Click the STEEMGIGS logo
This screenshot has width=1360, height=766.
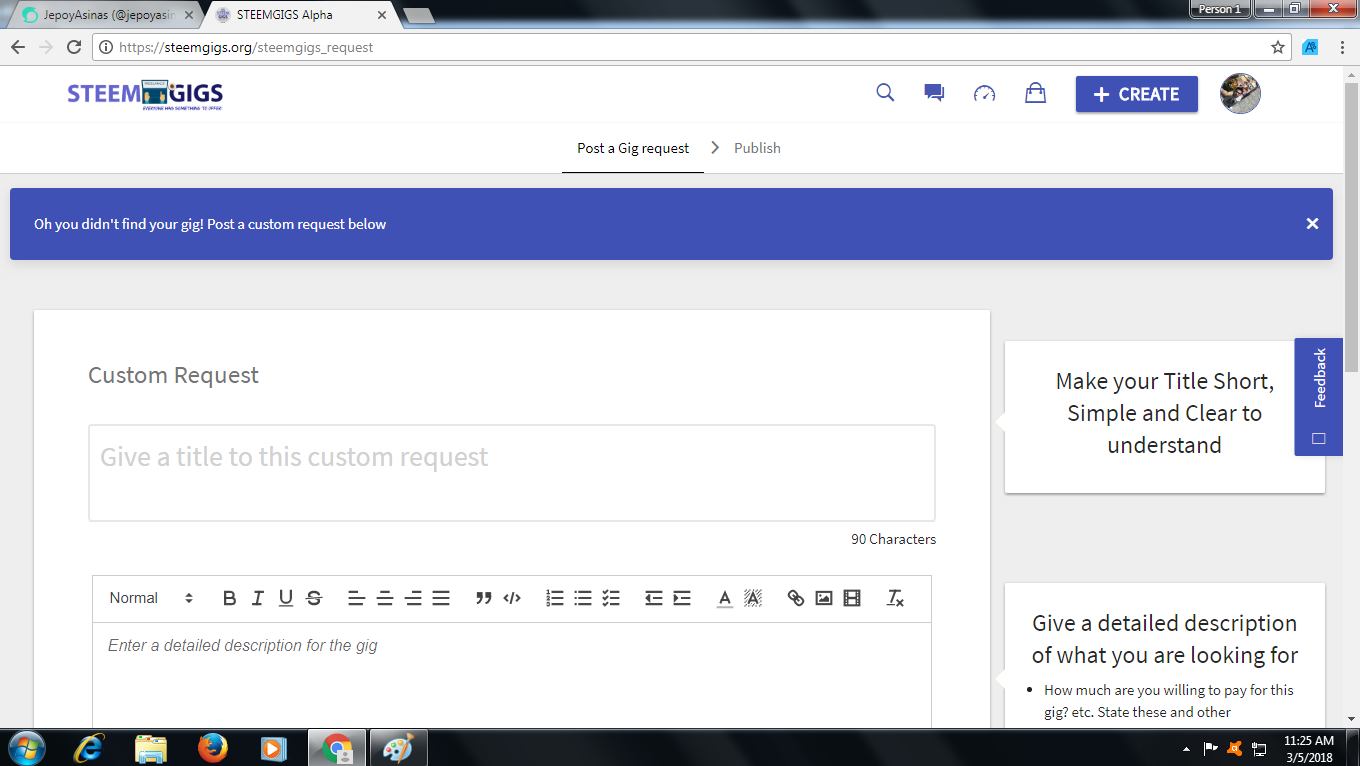coord(145,94)
